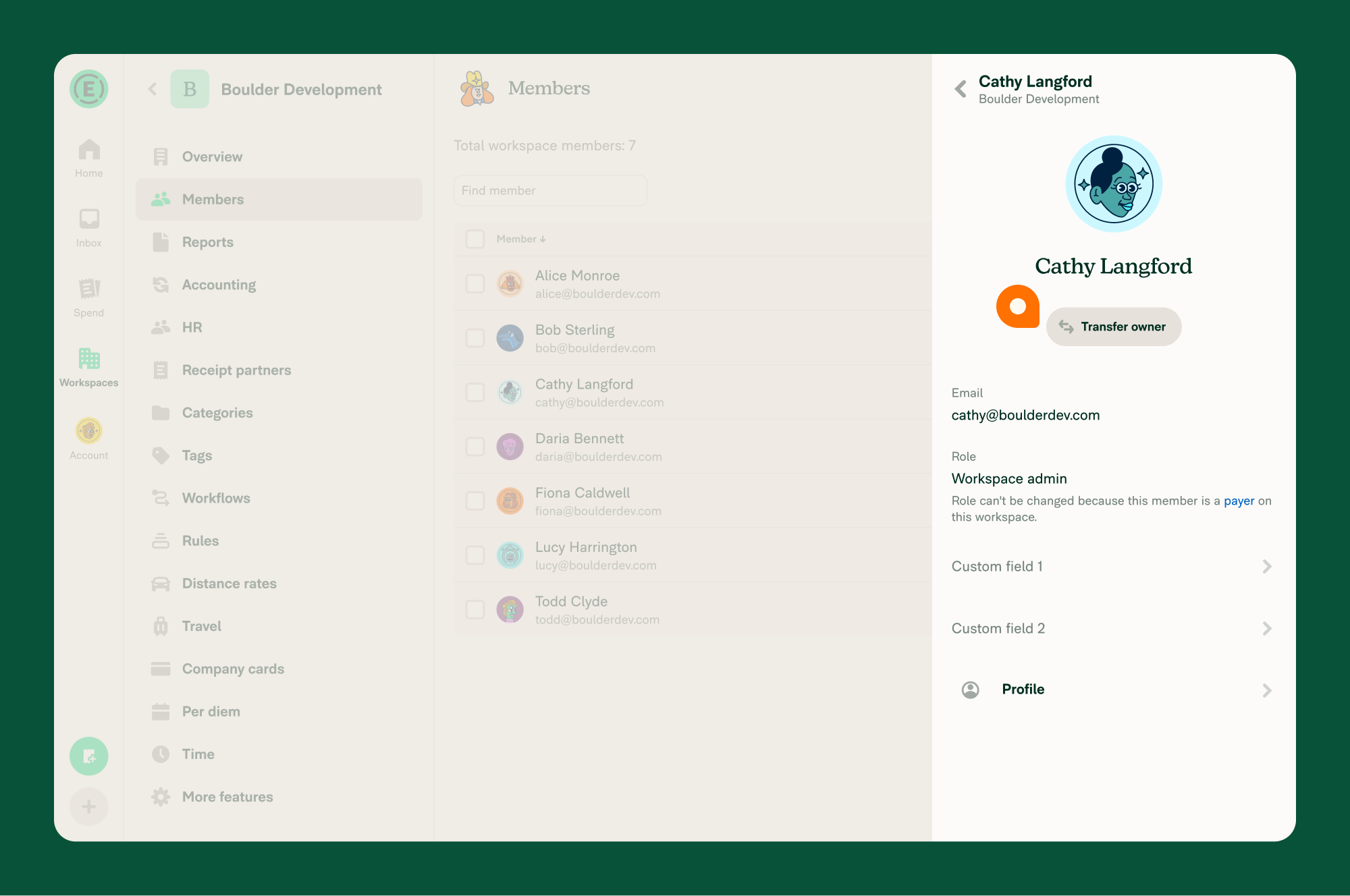
Task: Click the Expensify logo icon
Action: pos(88,89)
